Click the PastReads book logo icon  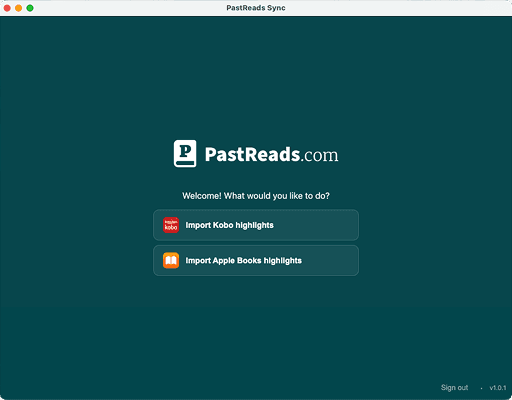[x=185, y=154]
